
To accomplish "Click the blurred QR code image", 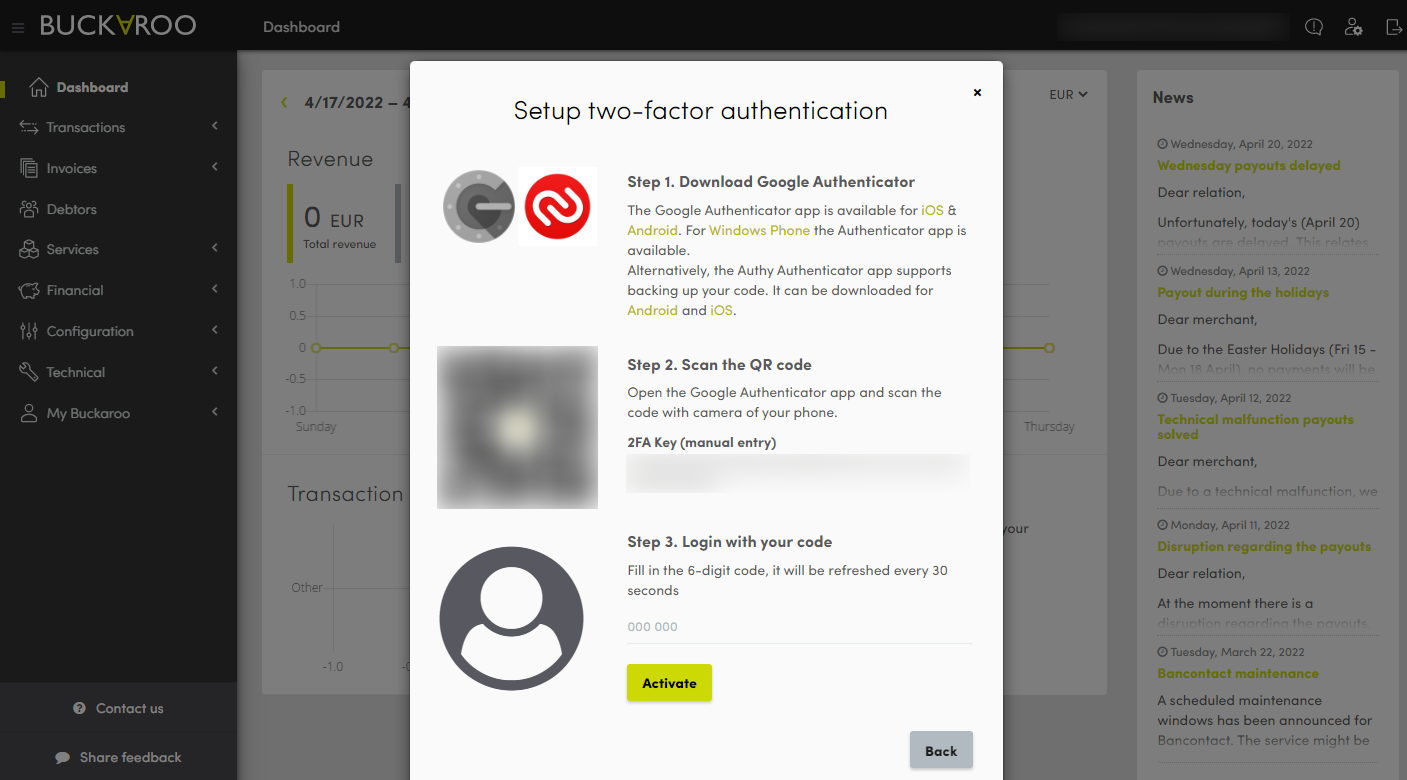I will pyautogui.click(x=517, y=427).
